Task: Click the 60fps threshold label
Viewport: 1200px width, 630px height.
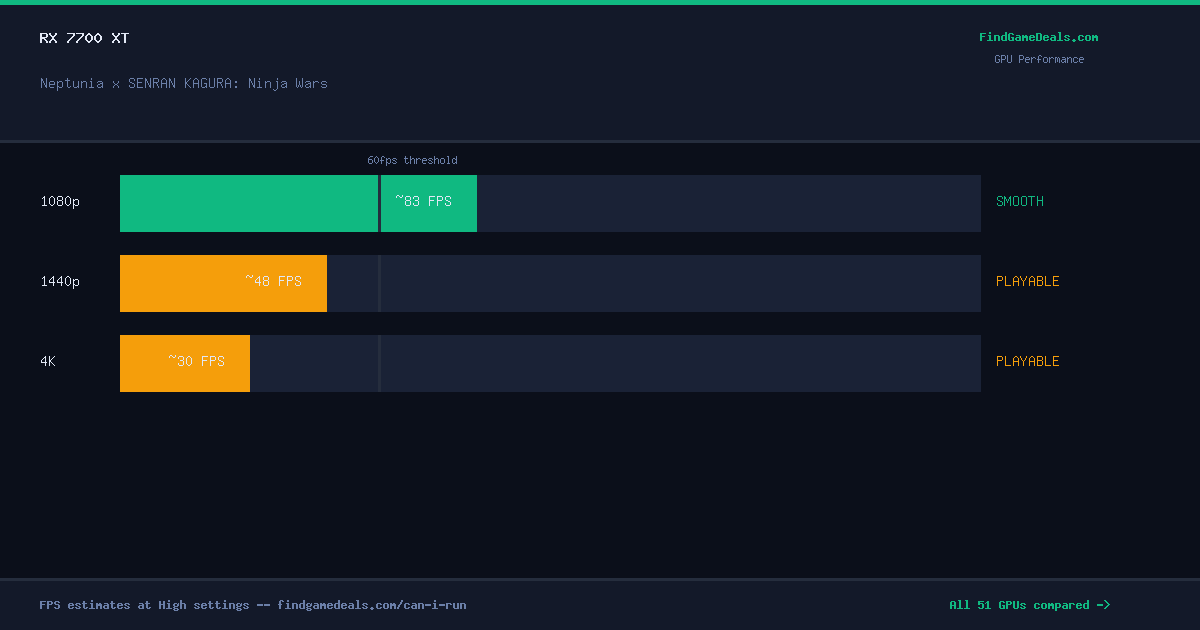Action: 412,160
